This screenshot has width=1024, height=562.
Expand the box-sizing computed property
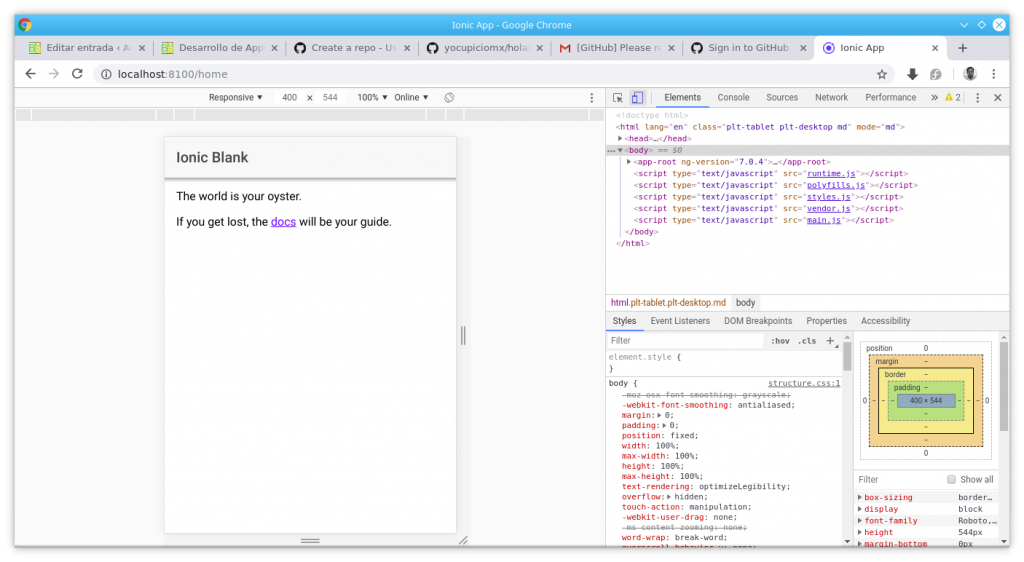pos(860,497)
